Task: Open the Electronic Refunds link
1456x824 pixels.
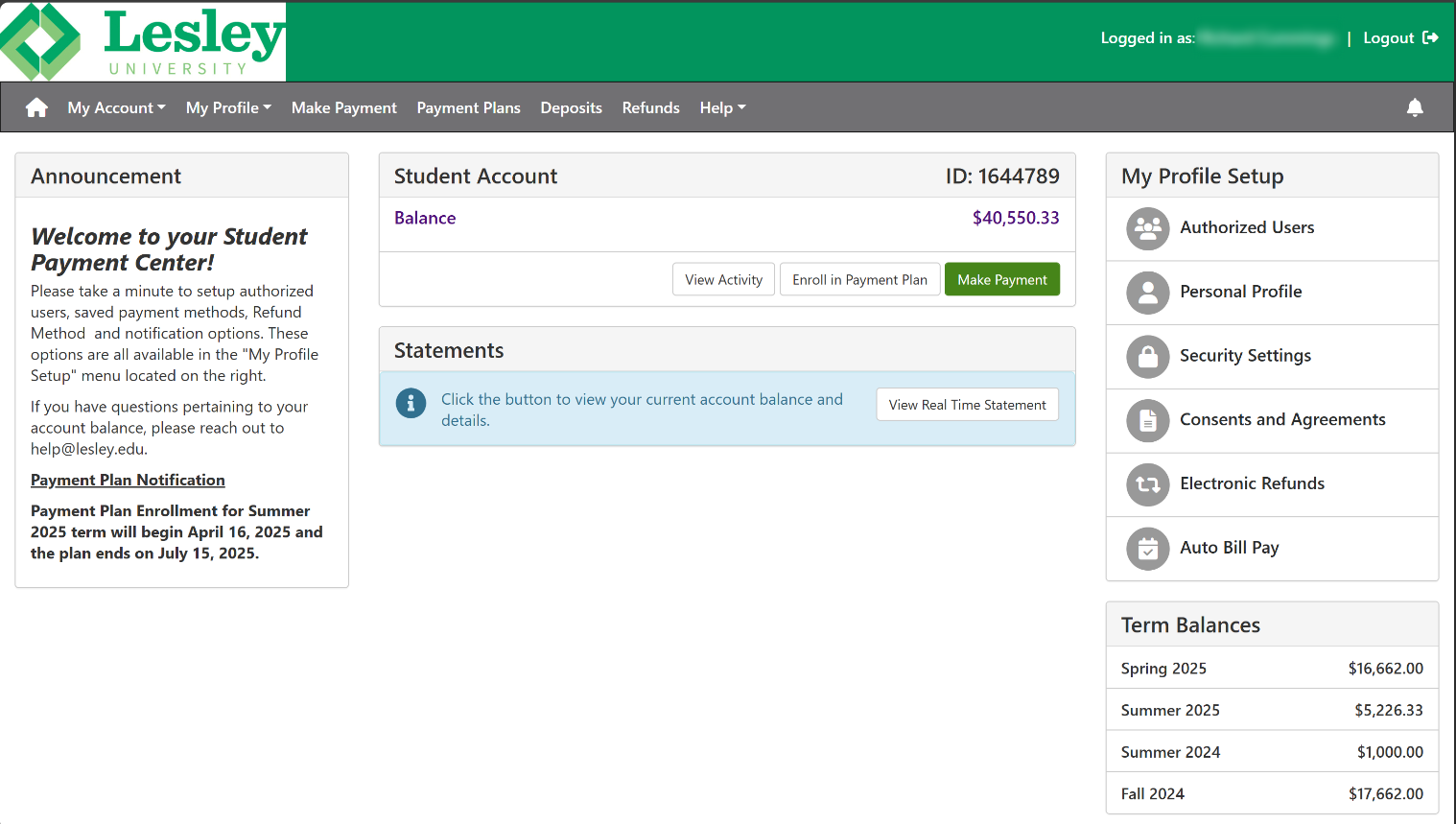Action: point(1252,483)
